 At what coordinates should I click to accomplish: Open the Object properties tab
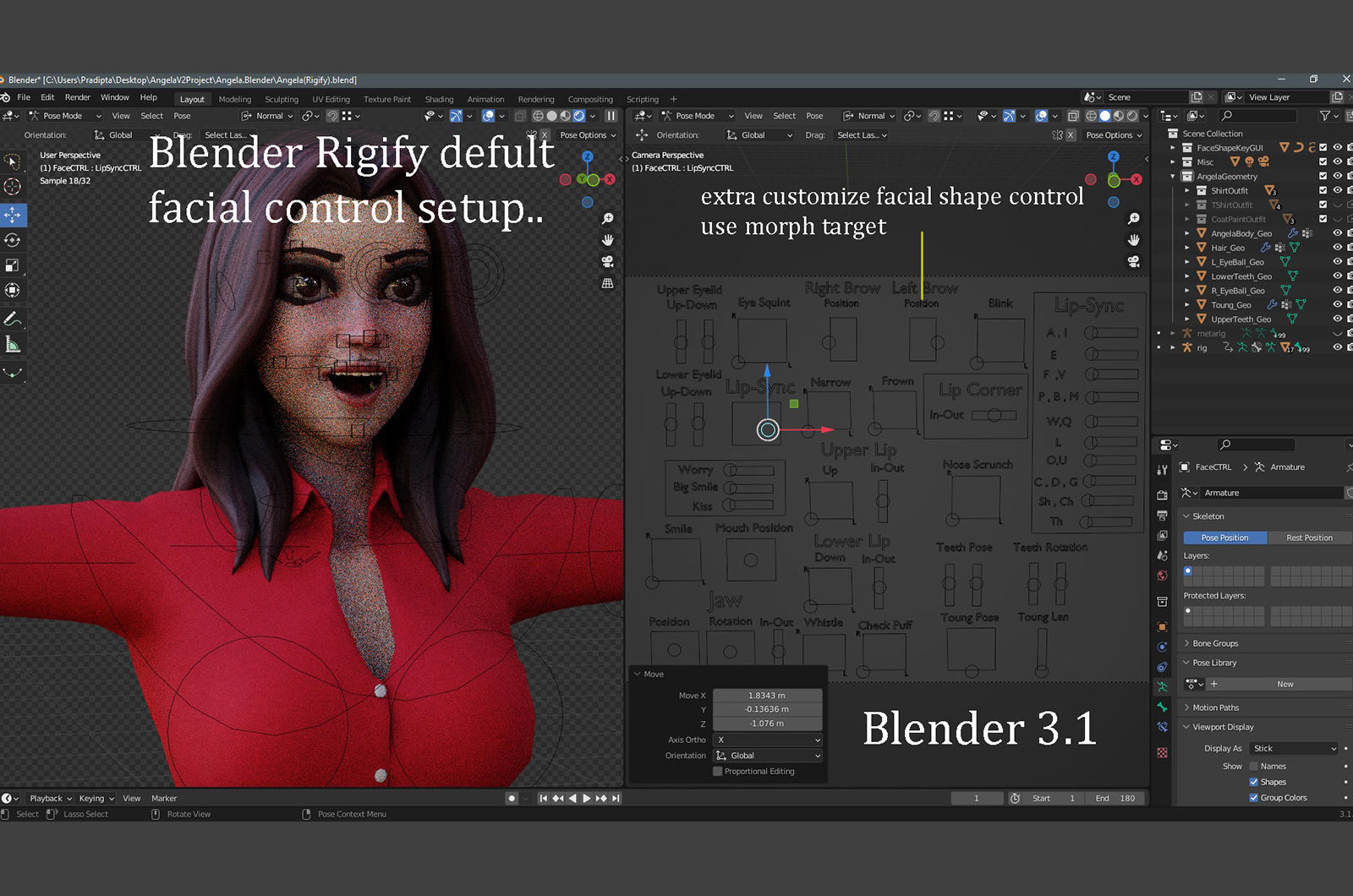point(1163,626)
